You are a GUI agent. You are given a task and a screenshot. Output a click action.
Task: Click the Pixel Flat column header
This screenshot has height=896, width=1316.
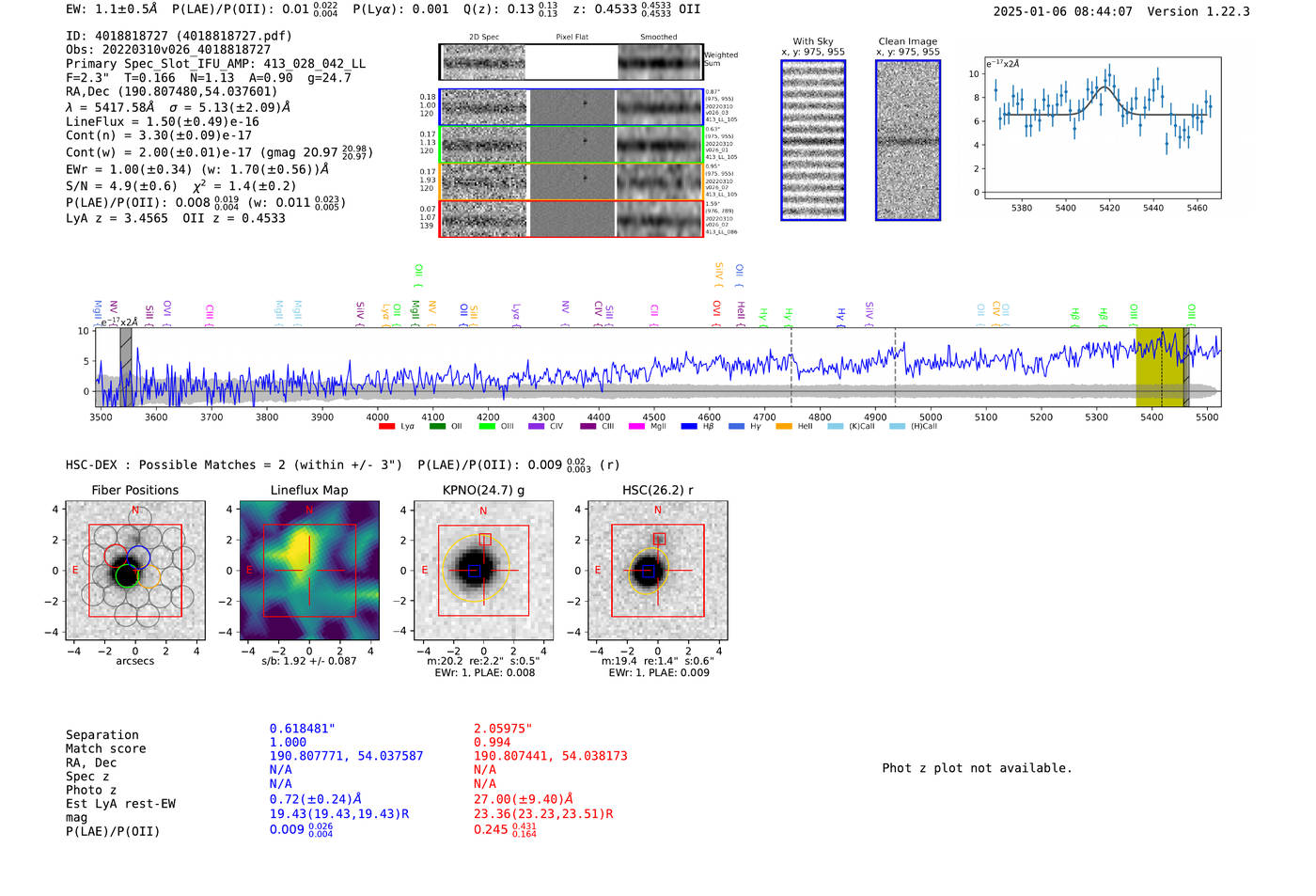tap(572, 37)
